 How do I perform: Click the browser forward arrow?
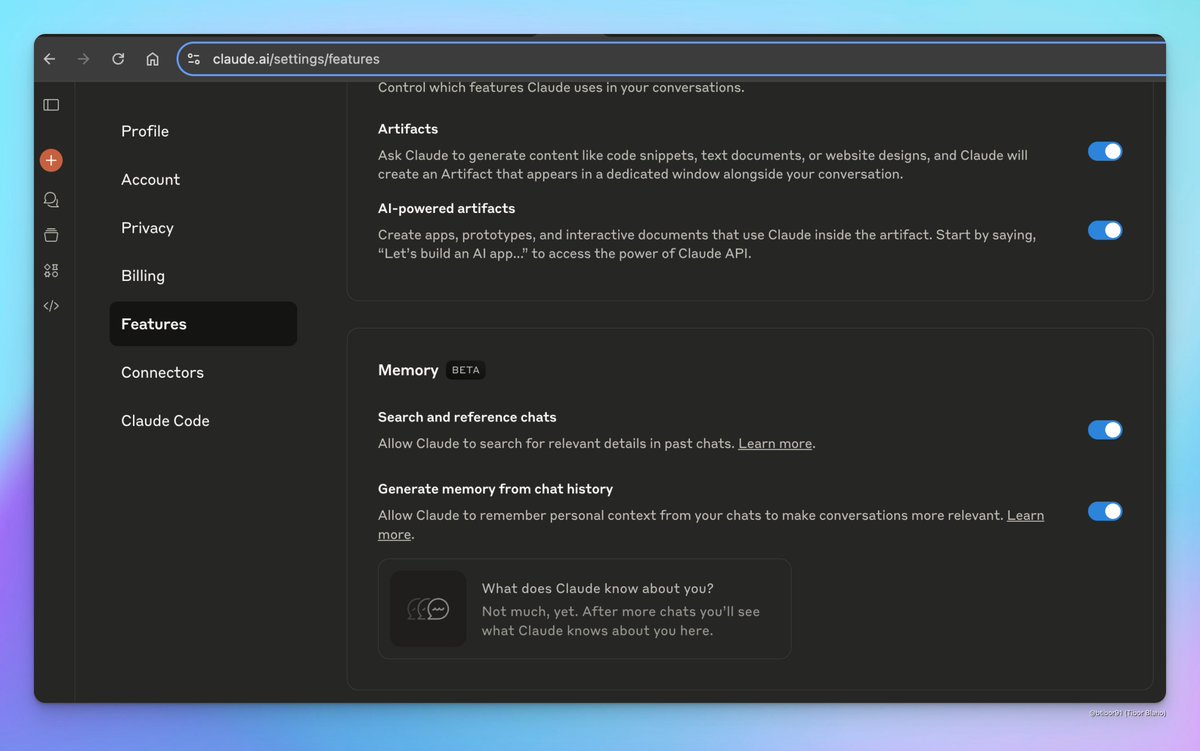(83, 59)
